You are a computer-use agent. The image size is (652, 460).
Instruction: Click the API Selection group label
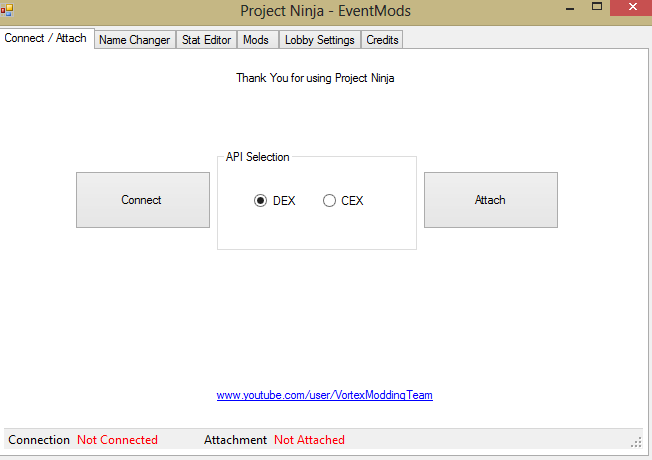point(257,157)
